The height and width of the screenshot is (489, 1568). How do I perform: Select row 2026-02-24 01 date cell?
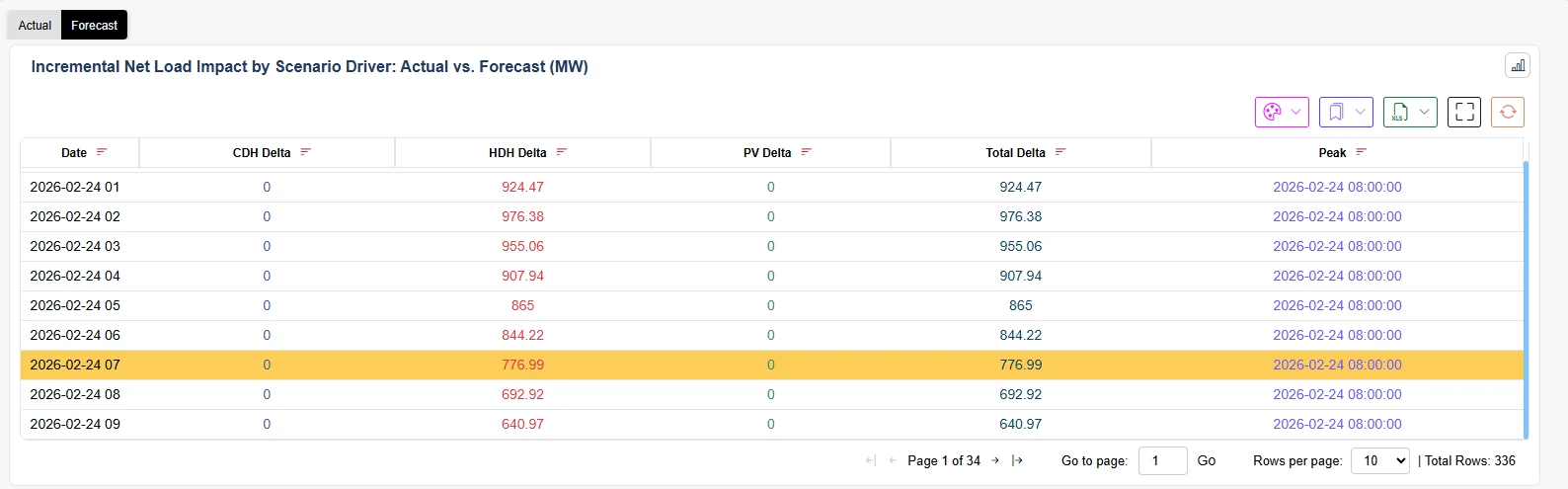tap(75, 187)
